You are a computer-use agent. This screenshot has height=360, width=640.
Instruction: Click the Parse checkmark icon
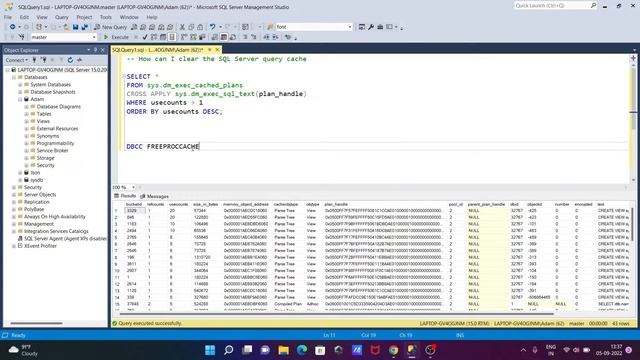pyautogui.click(x=145, y=37)
